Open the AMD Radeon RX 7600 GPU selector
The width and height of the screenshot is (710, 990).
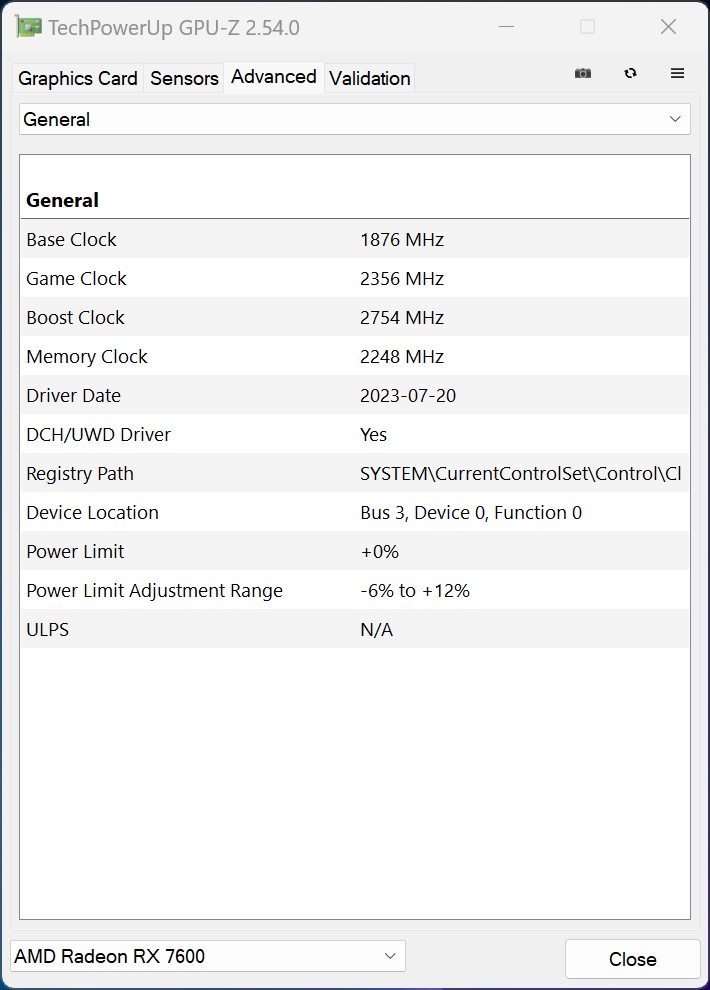coord(208,956)
